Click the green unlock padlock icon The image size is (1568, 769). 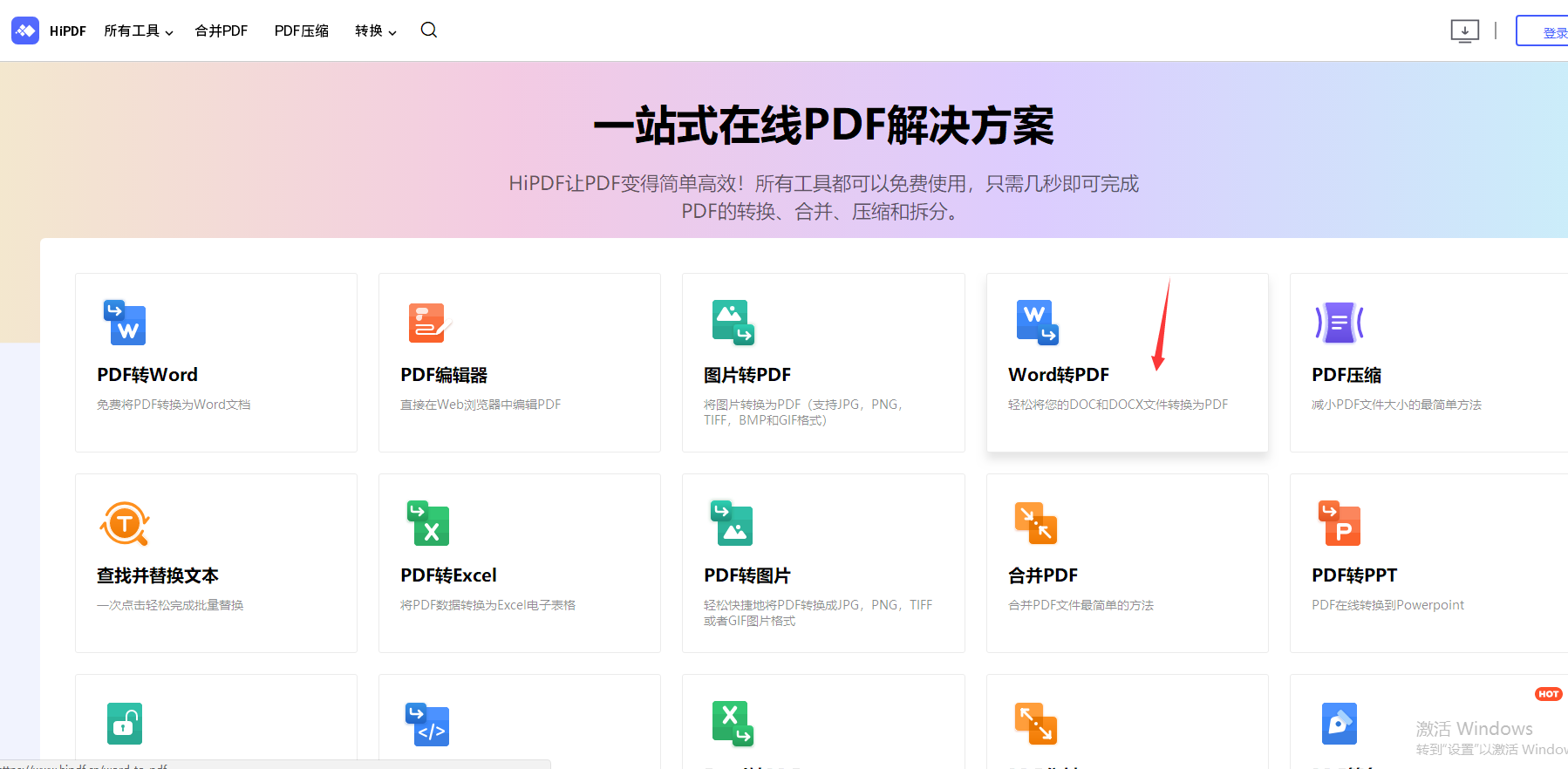click(x=125, y=724)
